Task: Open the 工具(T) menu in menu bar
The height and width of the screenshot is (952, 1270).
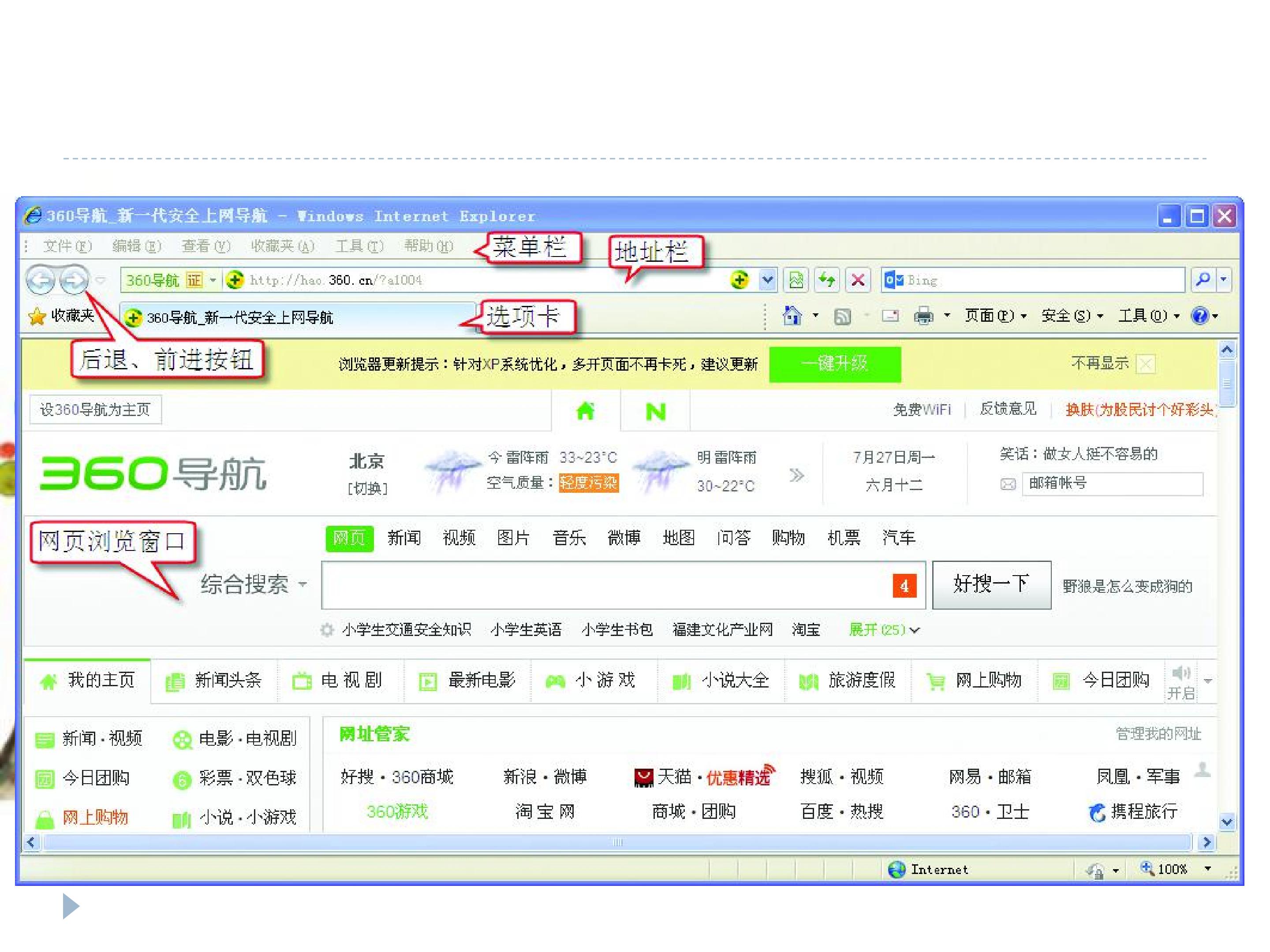Action: tap(359, 246)
